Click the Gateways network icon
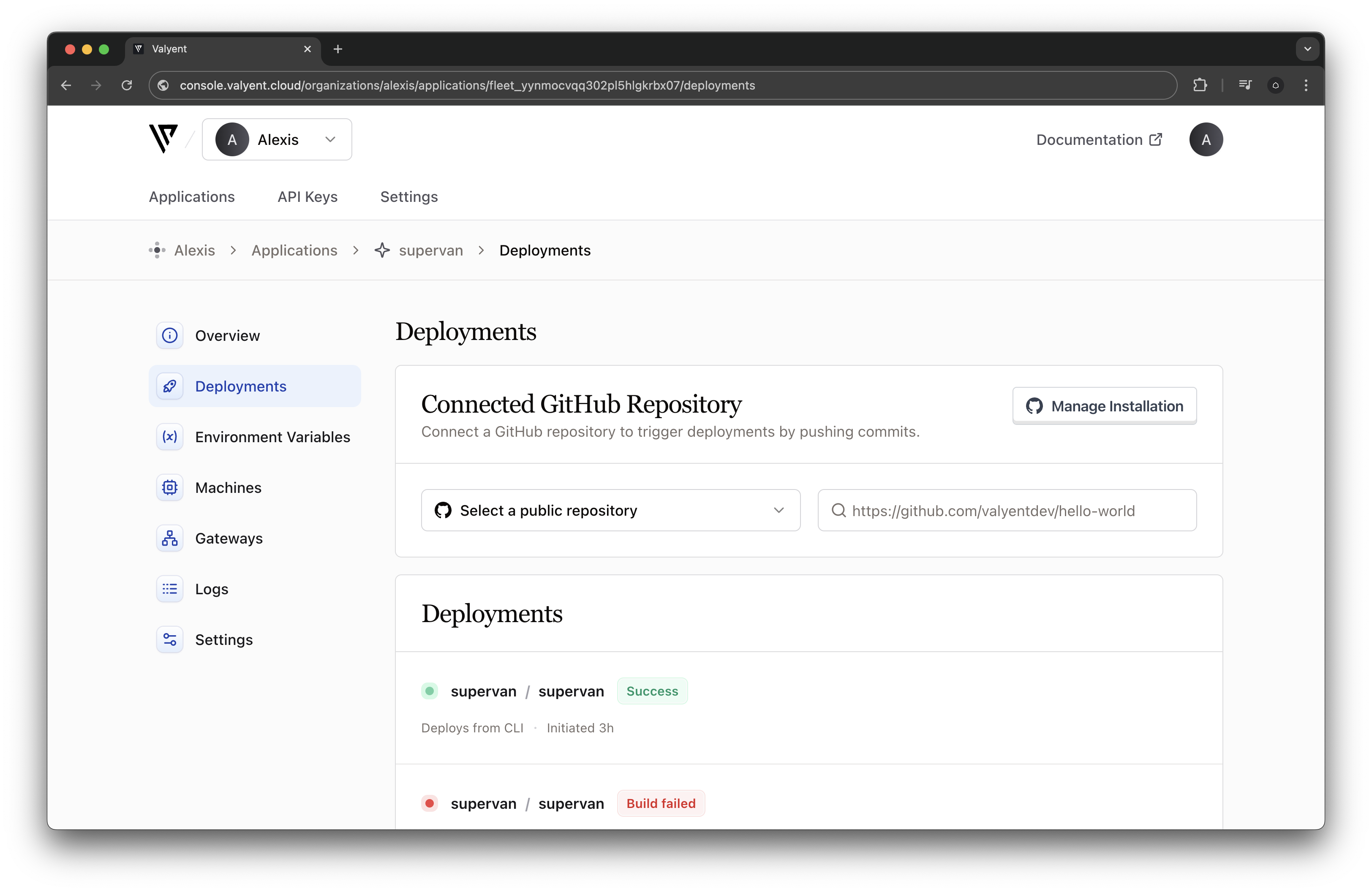This screenshot has height=892, width=1372. (x=169, y=538)
